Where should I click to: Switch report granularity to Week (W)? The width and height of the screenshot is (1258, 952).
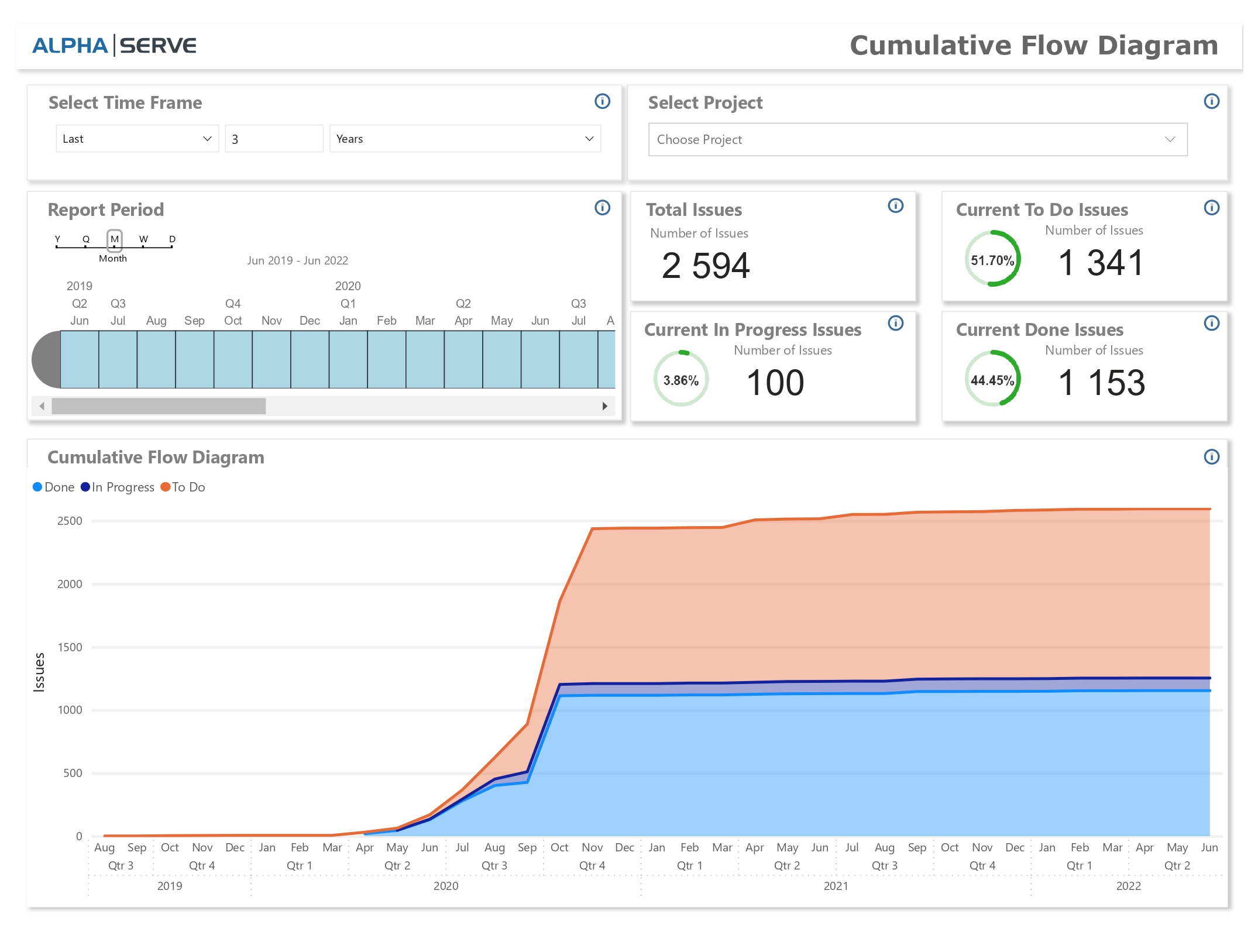click(143, 239)
